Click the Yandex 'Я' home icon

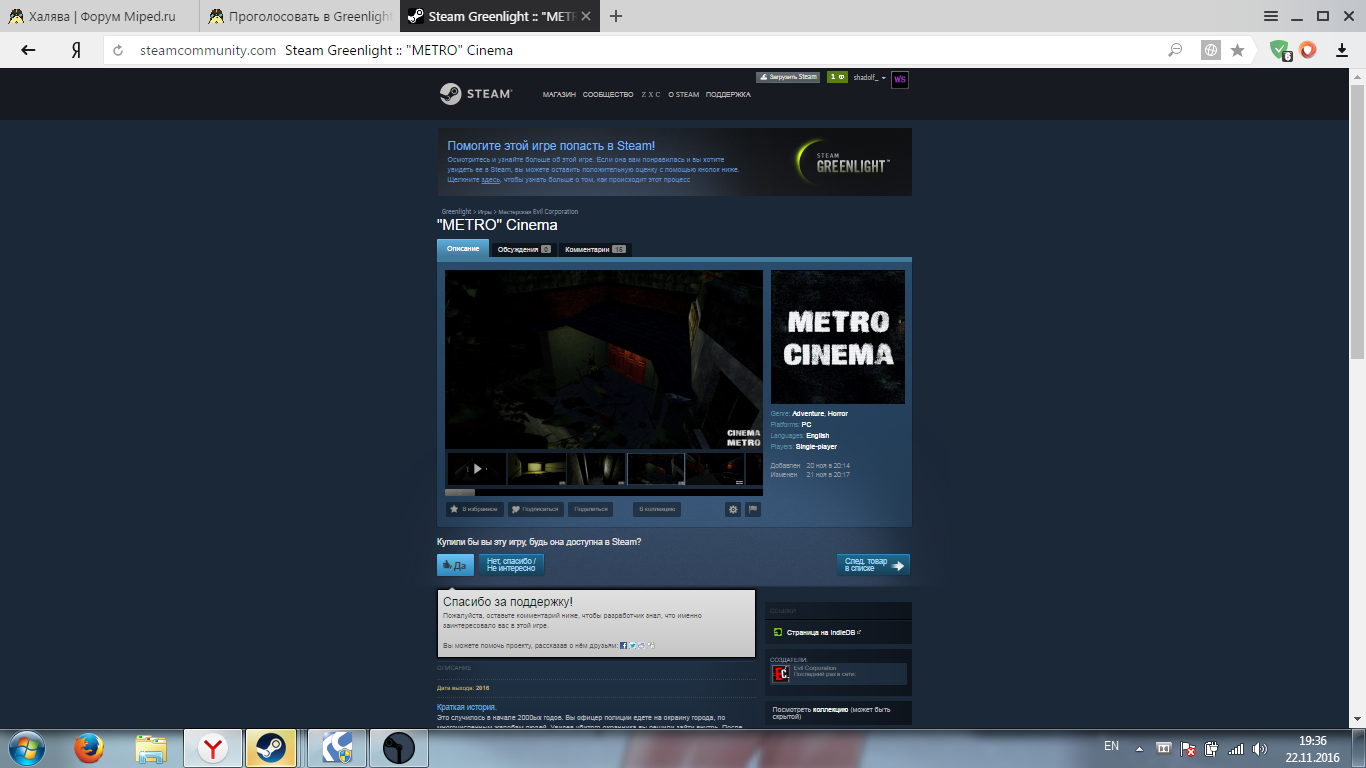click(x=76, y=50)
